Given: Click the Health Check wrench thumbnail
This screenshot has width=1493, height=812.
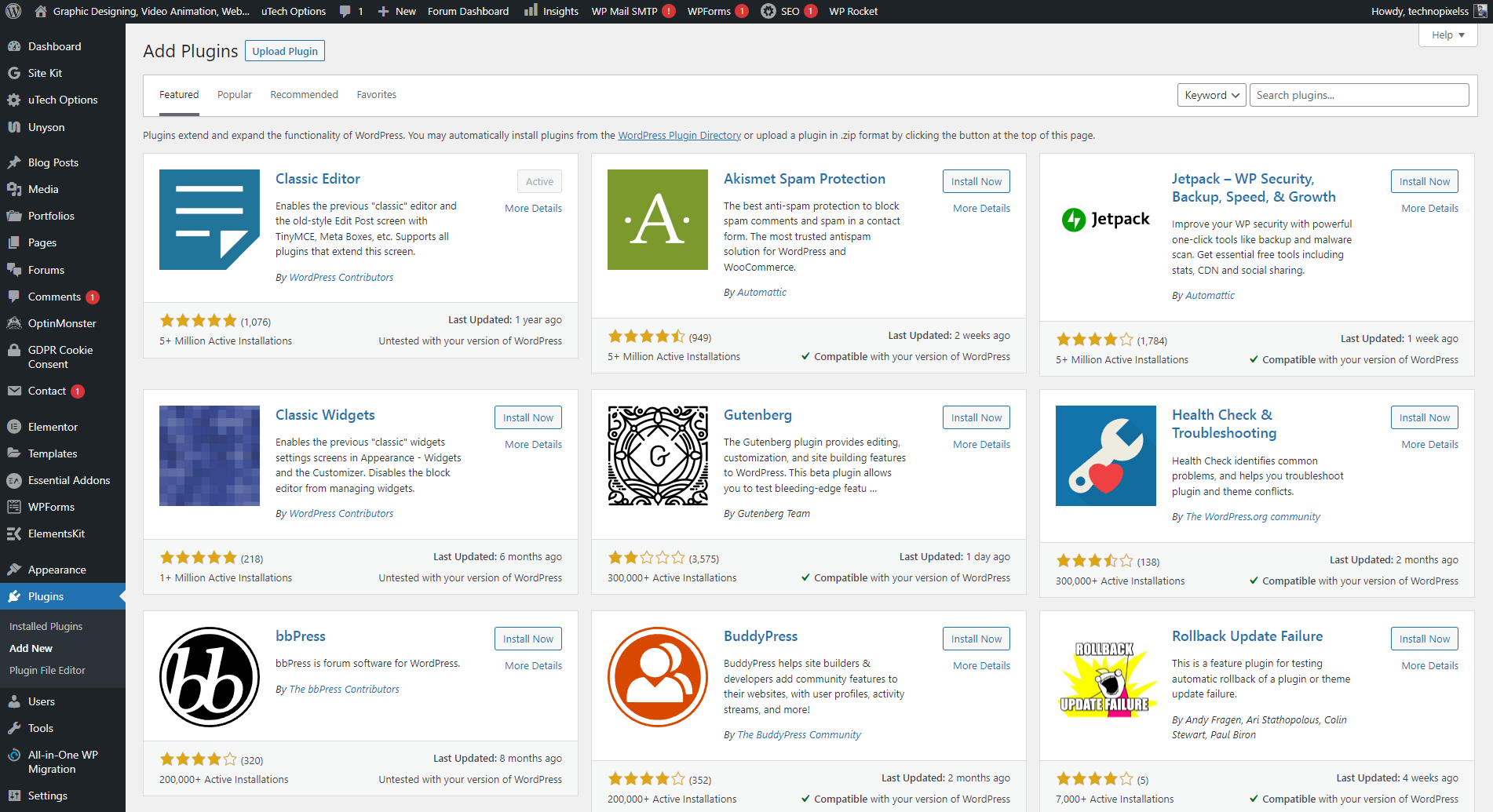Looking at the screenshot, I should (x=1106, y=456).
